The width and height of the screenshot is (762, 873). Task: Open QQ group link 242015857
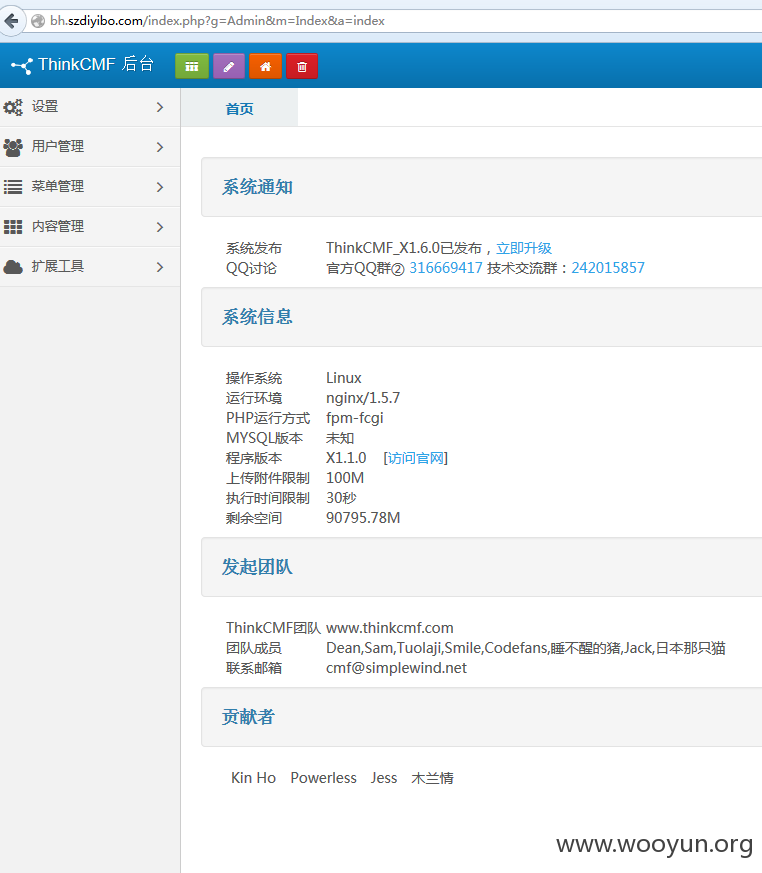coord(608,268)
